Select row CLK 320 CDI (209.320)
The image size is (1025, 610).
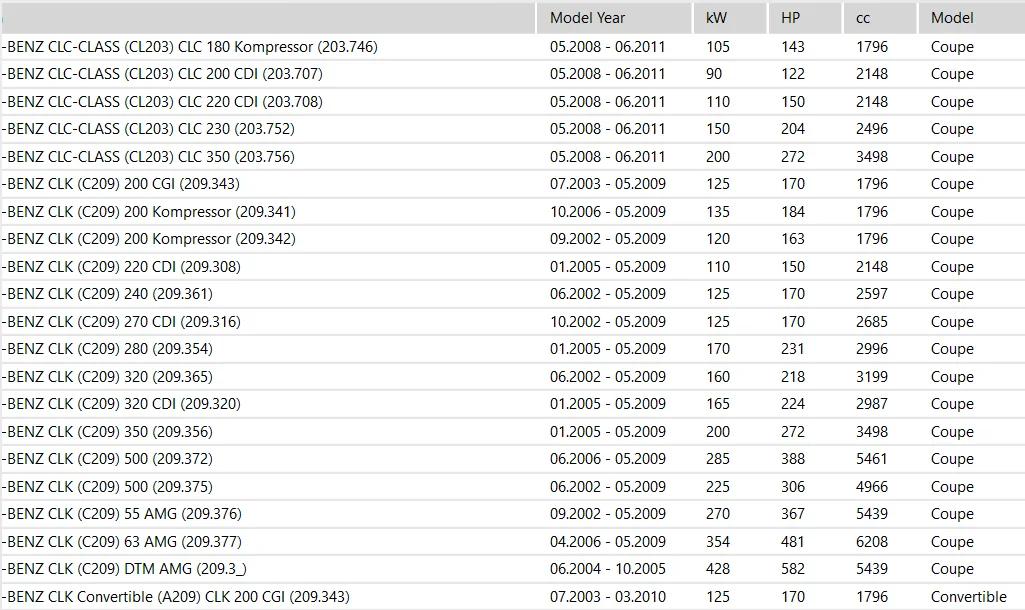click(x=512, y=403)
